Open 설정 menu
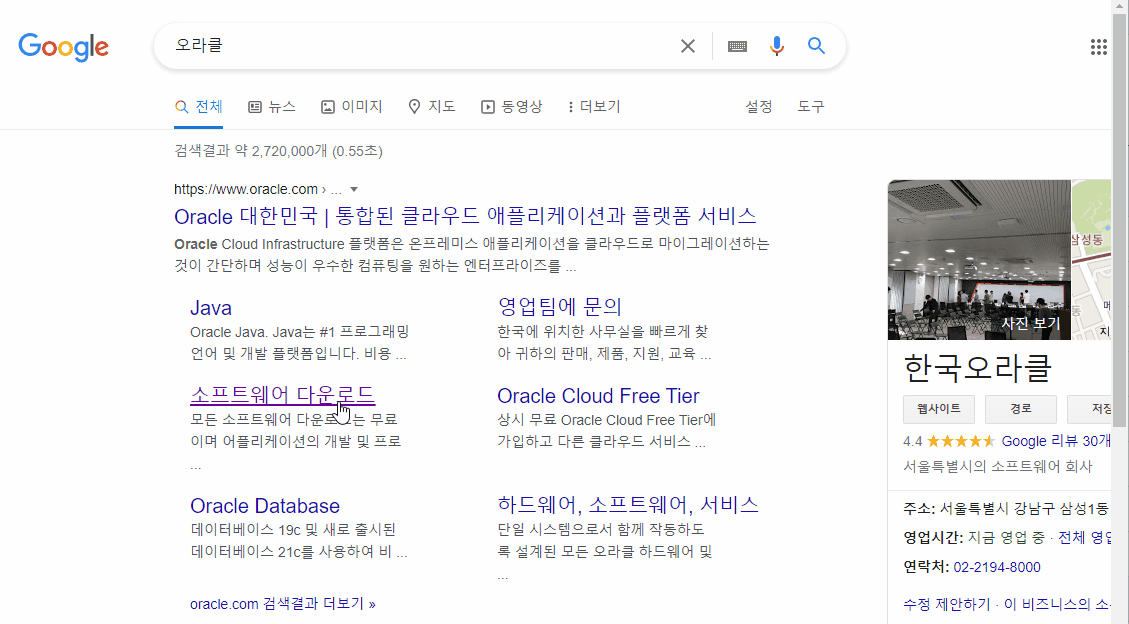 (x=758, y=107)
